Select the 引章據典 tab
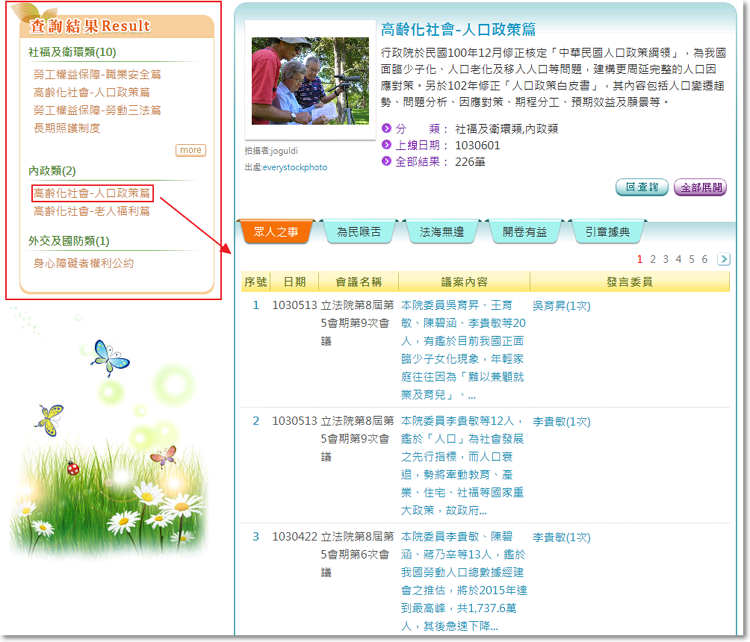The height and width of the screenshot is (642, 750). [608, 232]
